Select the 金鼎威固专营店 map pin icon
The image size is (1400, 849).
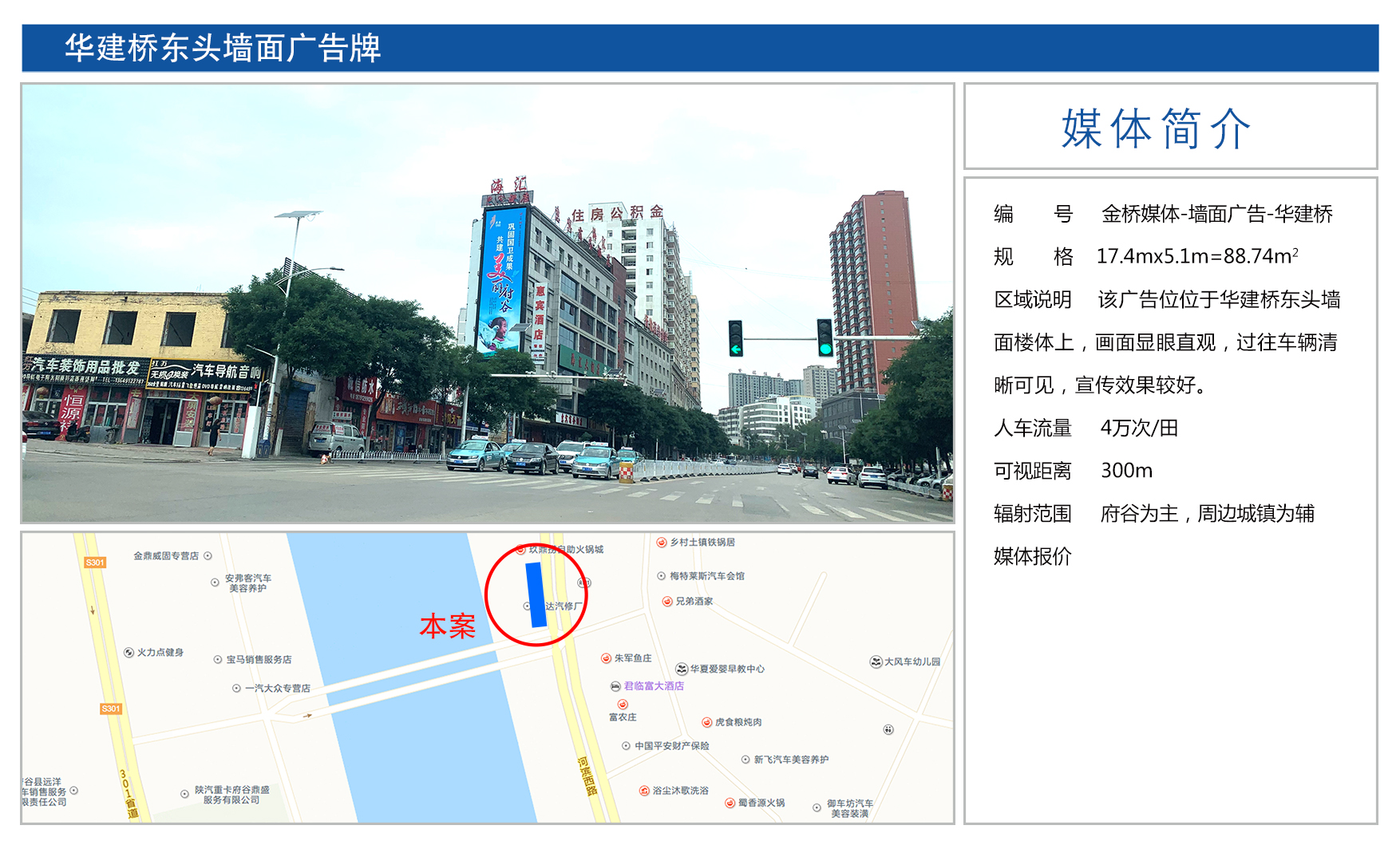pos(208,556)
